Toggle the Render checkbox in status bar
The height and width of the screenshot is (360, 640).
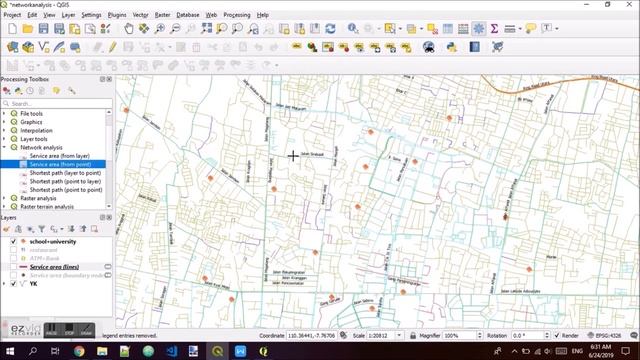pyautogui.click(x=557, y=336)
